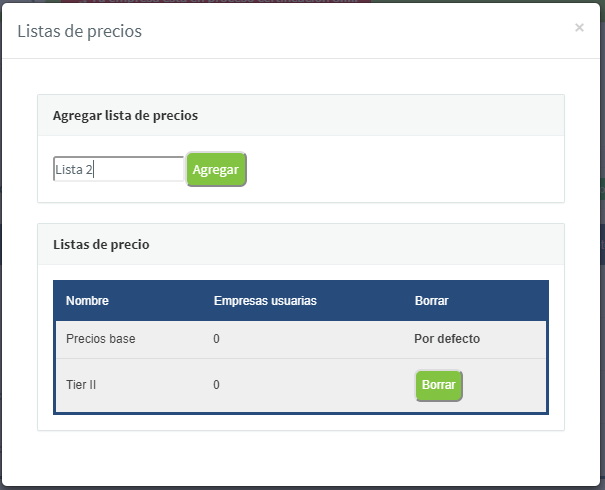Screen dimensions: 605x490
Task: Click the Borrar column header
Action: pos(431,301)
